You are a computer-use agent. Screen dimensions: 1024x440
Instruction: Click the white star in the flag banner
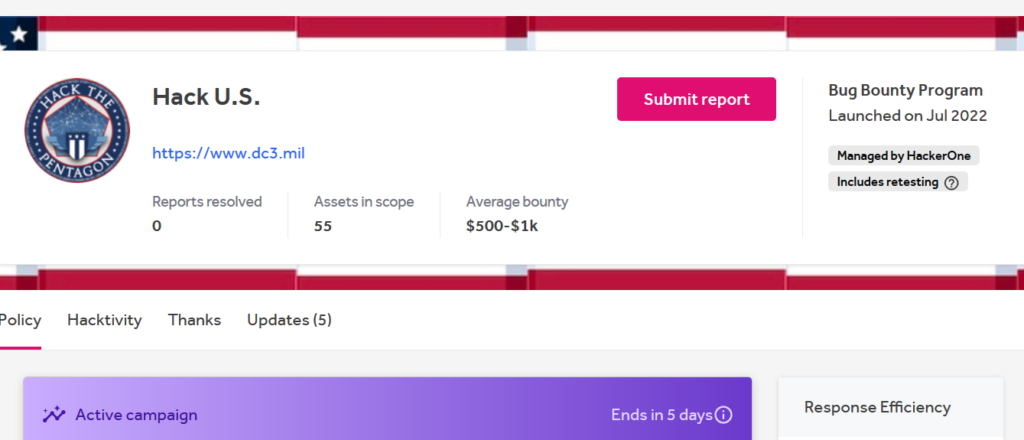click(18, 35)
